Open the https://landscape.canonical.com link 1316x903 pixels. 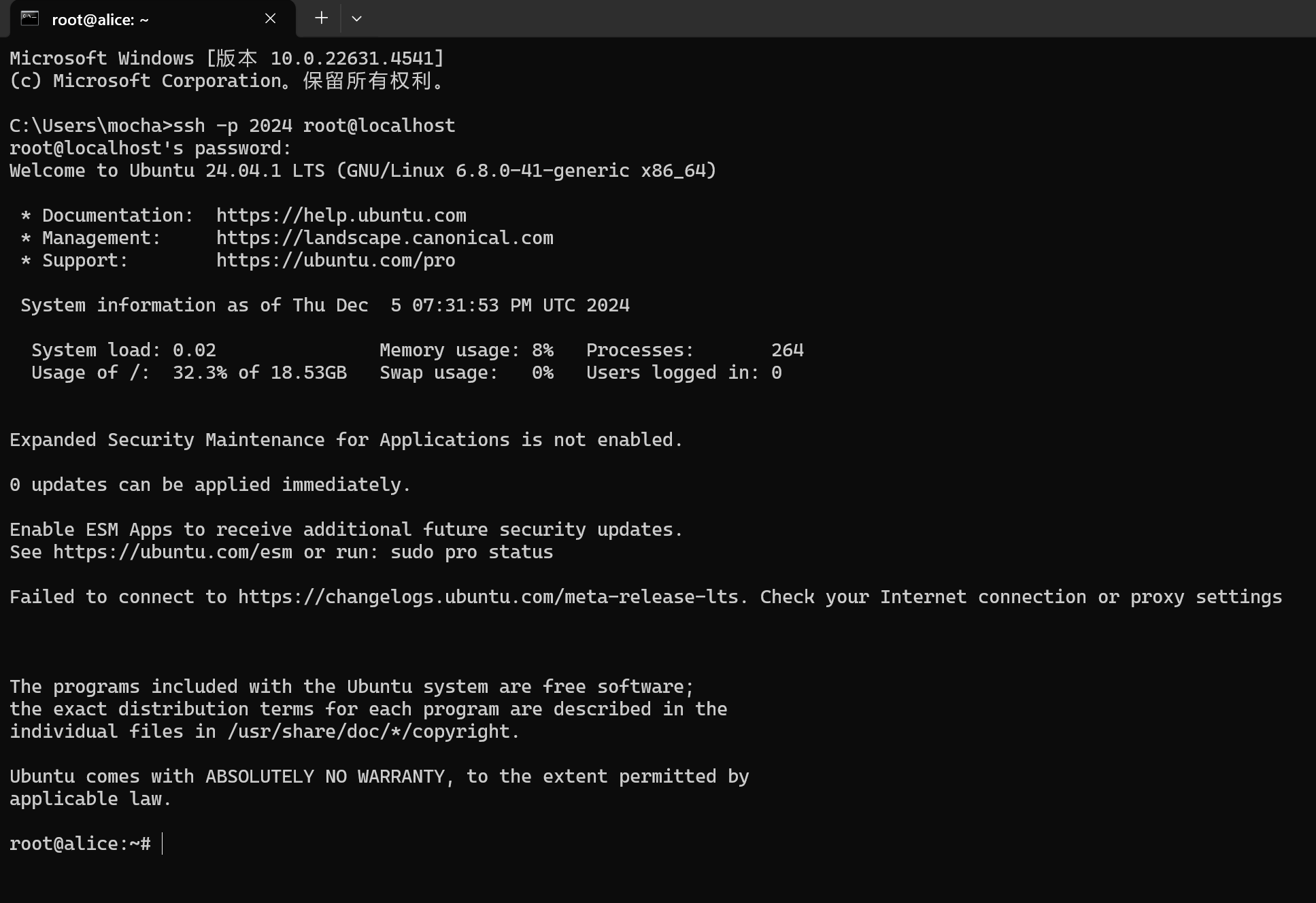coord(385,238)
